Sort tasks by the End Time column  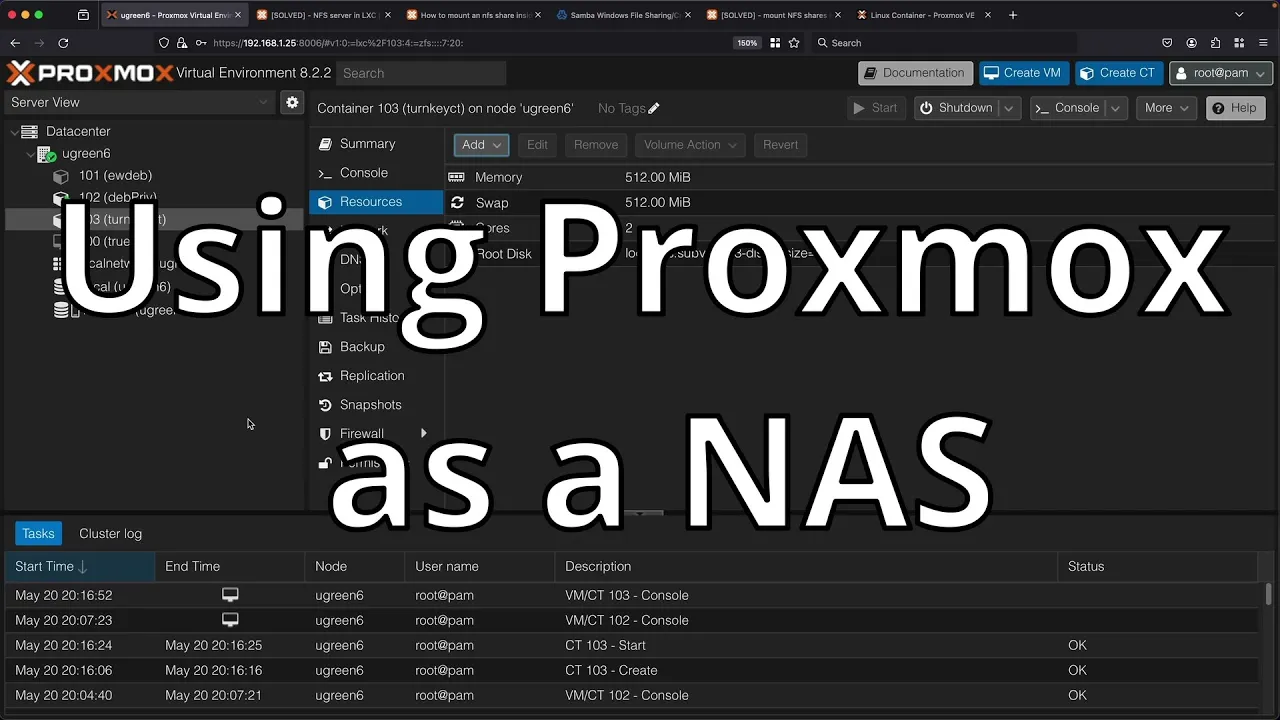click(229, 566)
